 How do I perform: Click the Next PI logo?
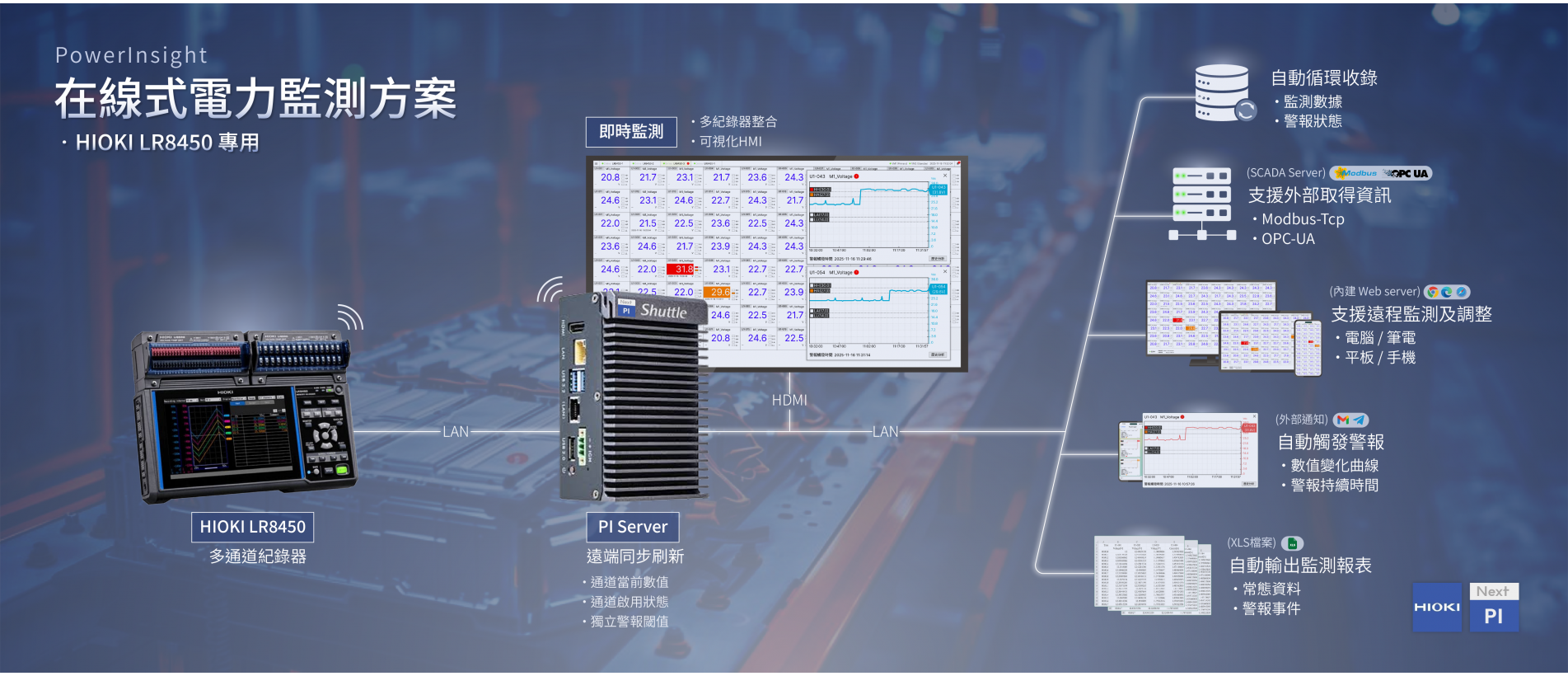[x=1493, y=608]
